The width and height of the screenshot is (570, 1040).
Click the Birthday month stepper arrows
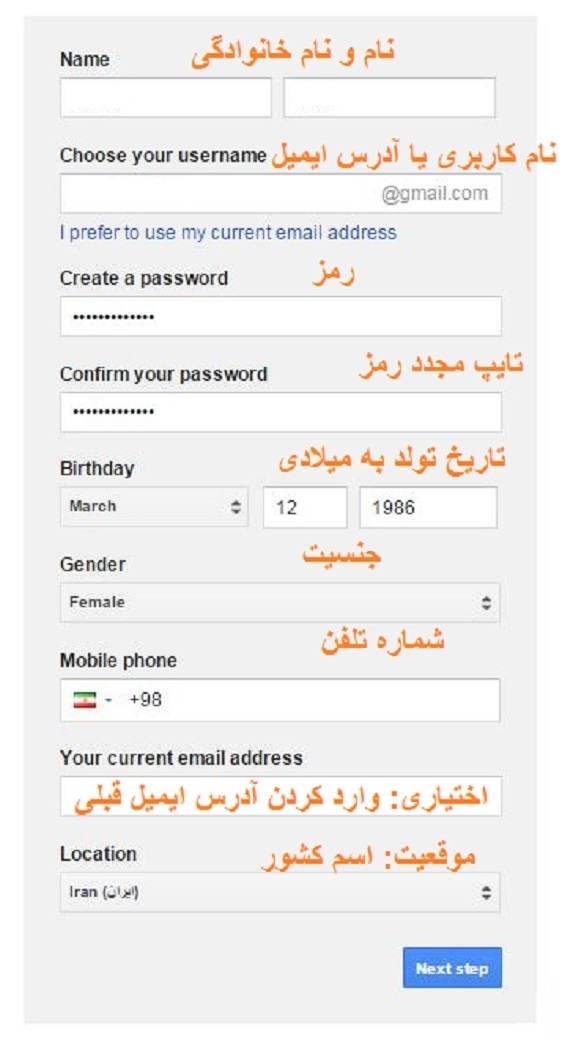(x=236, y=507)
